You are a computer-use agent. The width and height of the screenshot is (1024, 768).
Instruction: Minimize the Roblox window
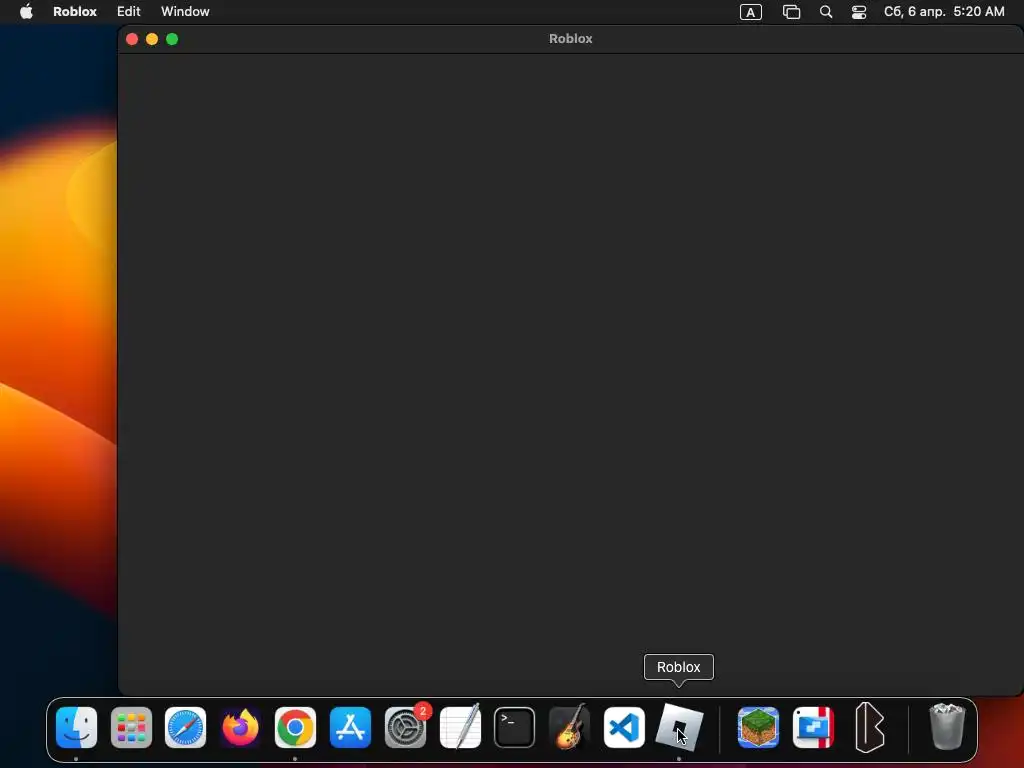pos(152,39)
